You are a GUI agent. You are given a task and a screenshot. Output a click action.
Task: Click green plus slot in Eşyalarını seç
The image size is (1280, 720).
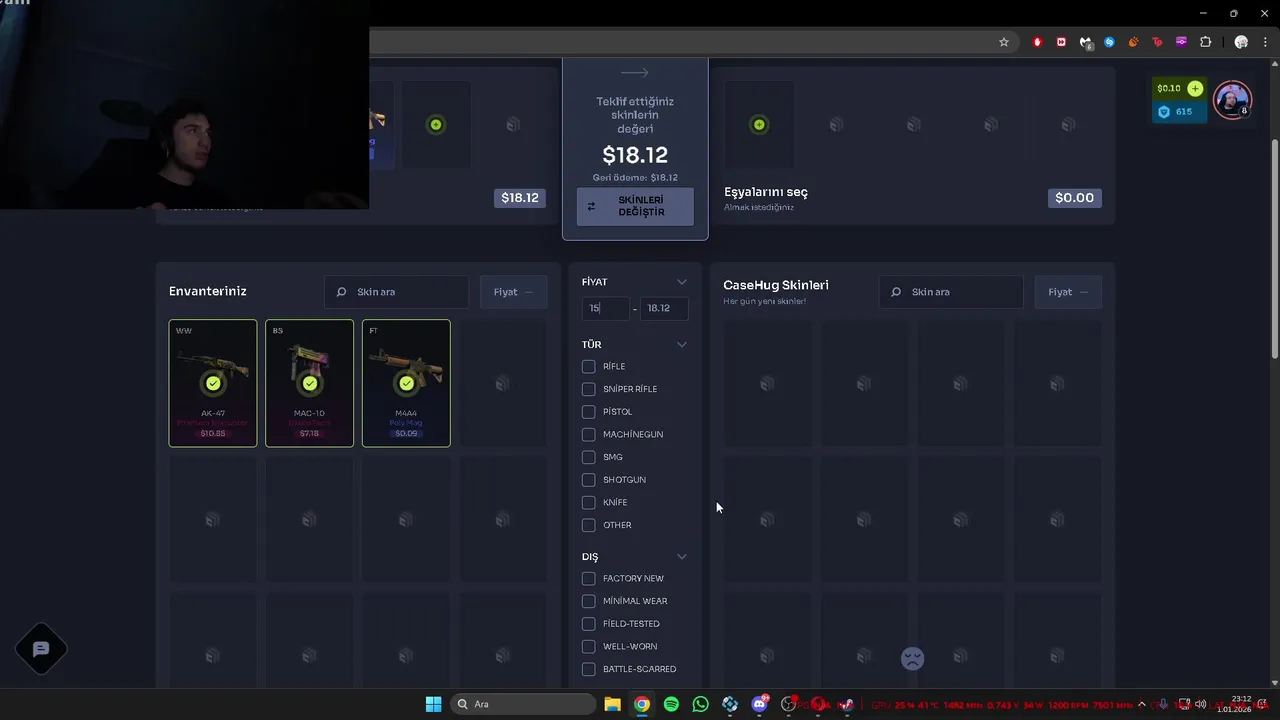759,125
